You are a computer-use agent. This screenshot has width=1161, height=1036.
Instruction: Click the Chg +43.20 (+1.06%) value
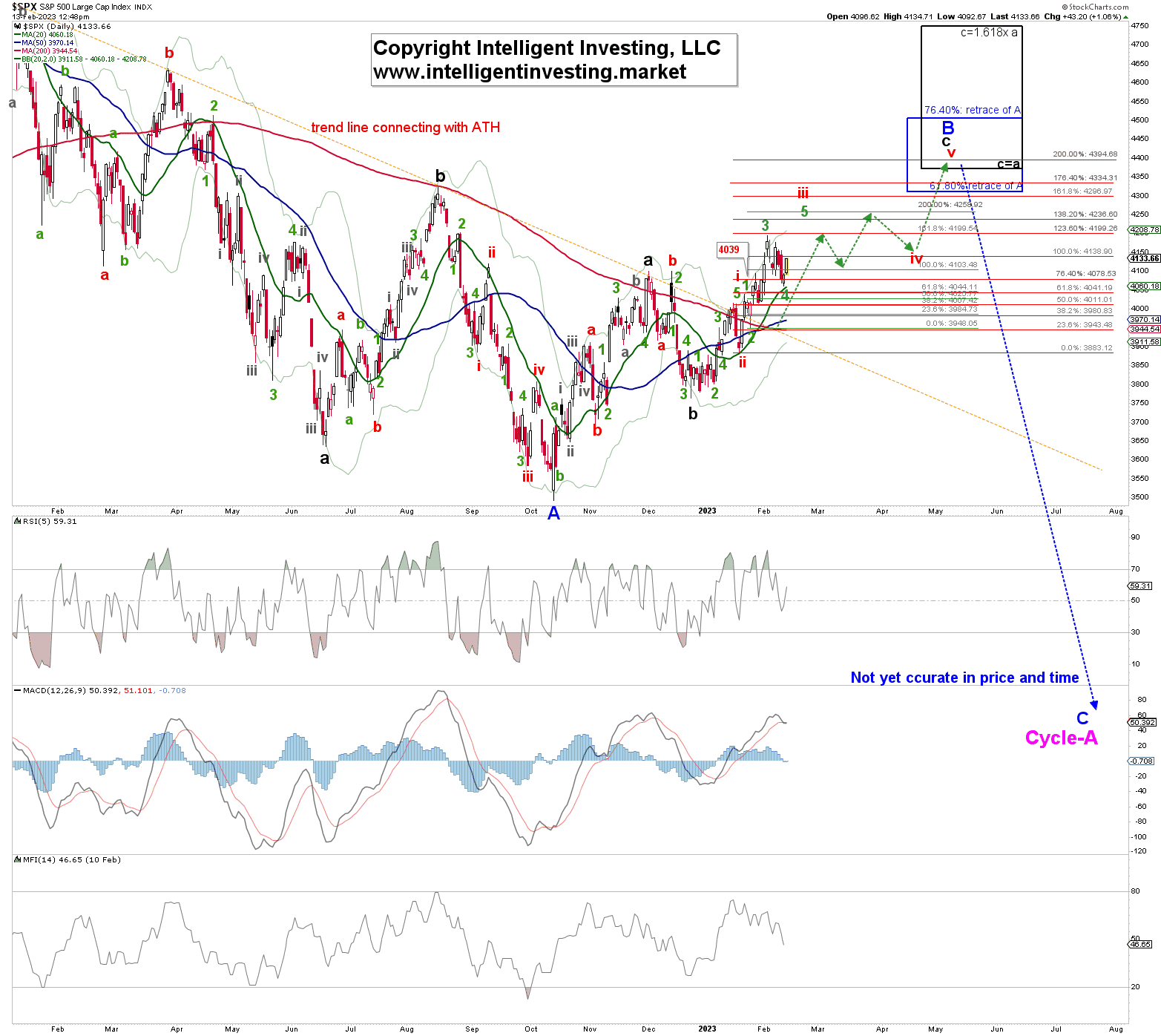[1084, 16]
